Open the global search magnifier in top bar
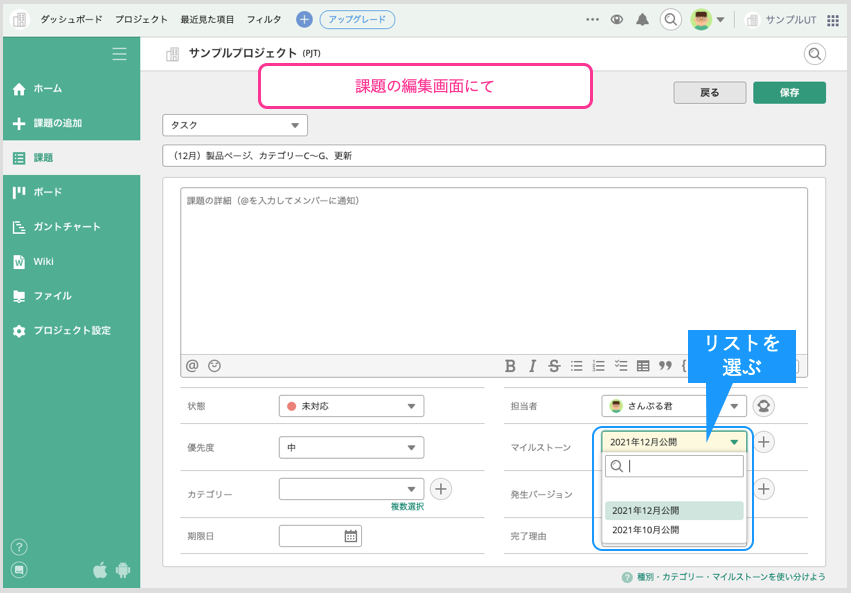 tap(671, 19)
